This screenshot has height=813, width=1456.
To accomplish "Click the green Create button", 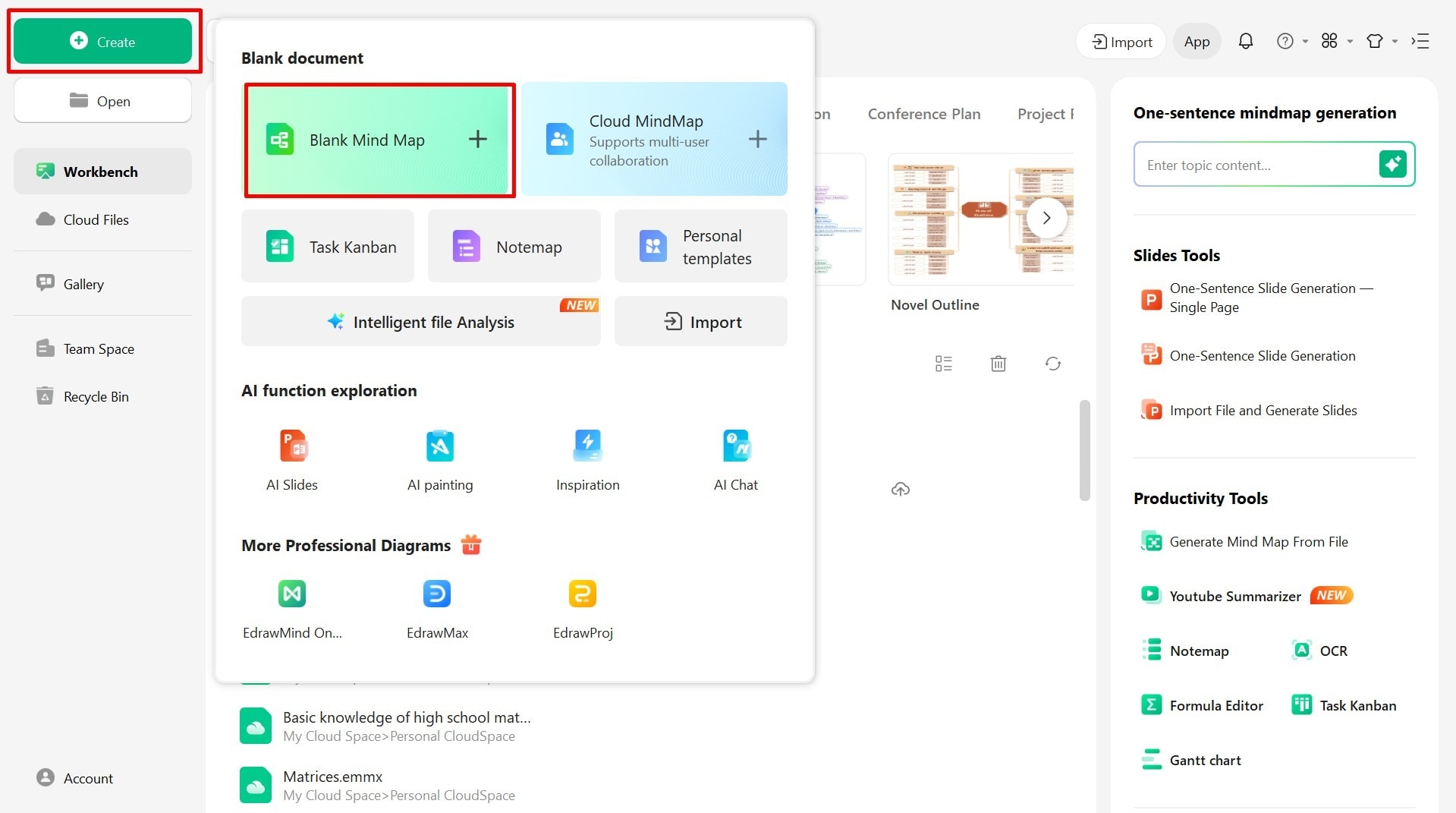I will tap(102, 42).
